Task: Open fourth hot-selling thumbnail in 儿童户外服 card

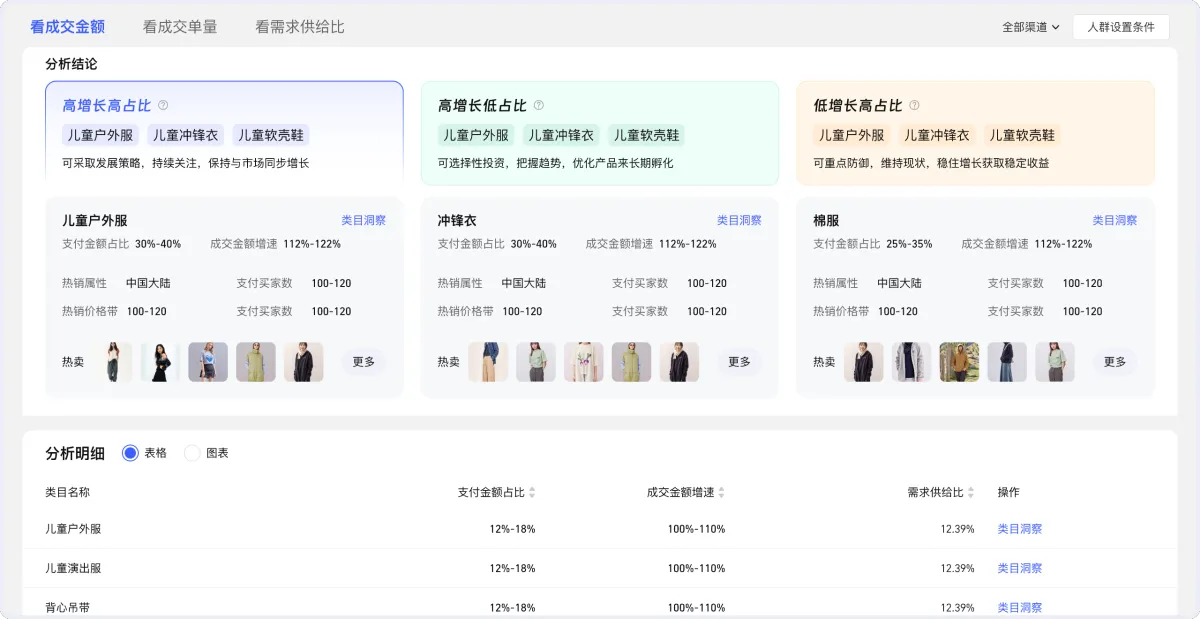Action: coord(256,362)
